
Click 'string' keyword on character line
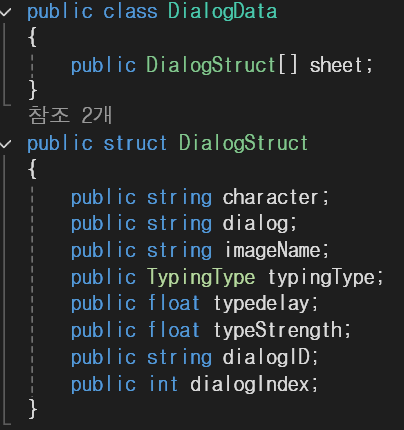[x=179, y=198]
